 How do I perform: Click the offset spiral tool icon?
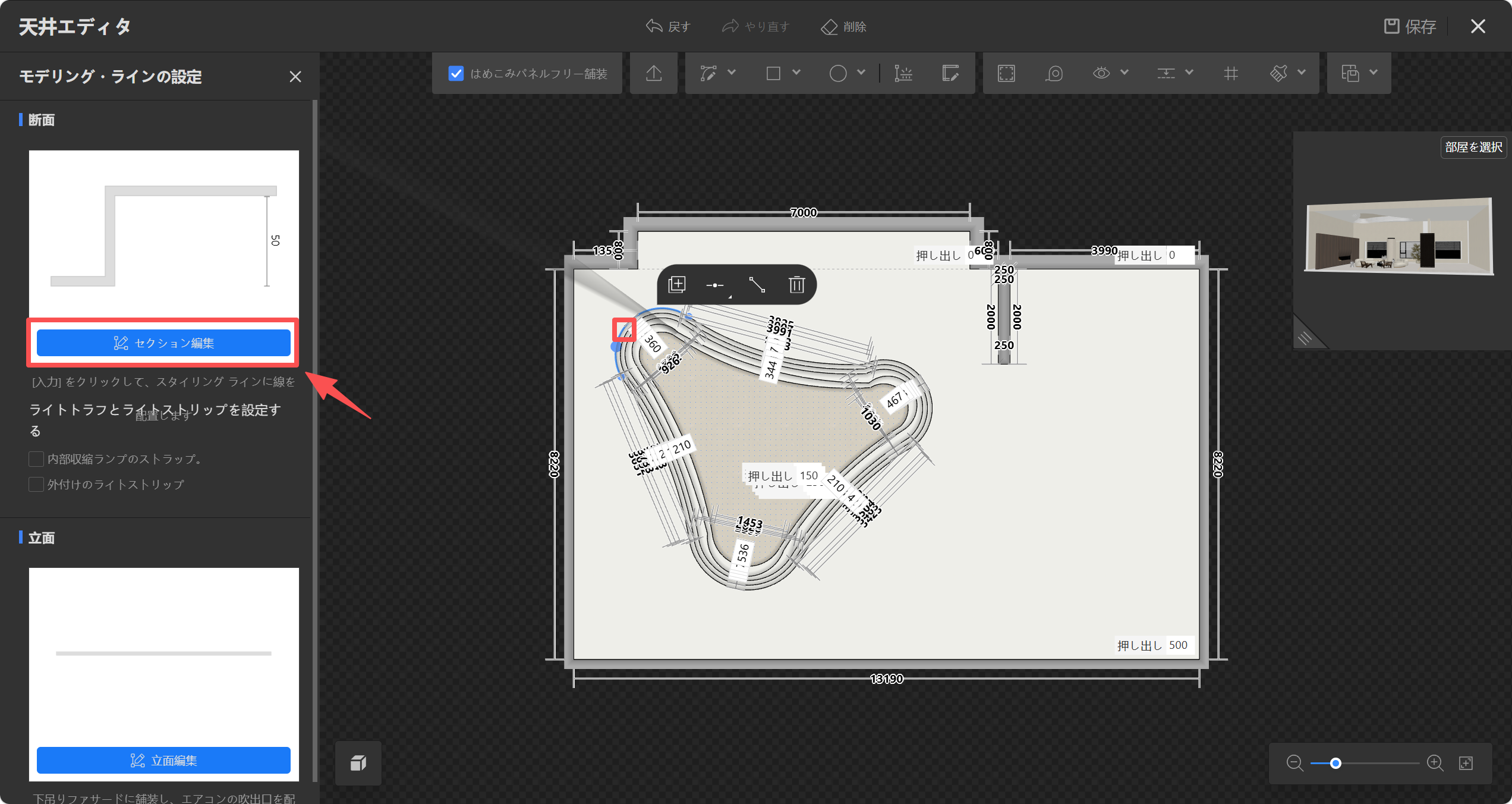(1054, 73)
